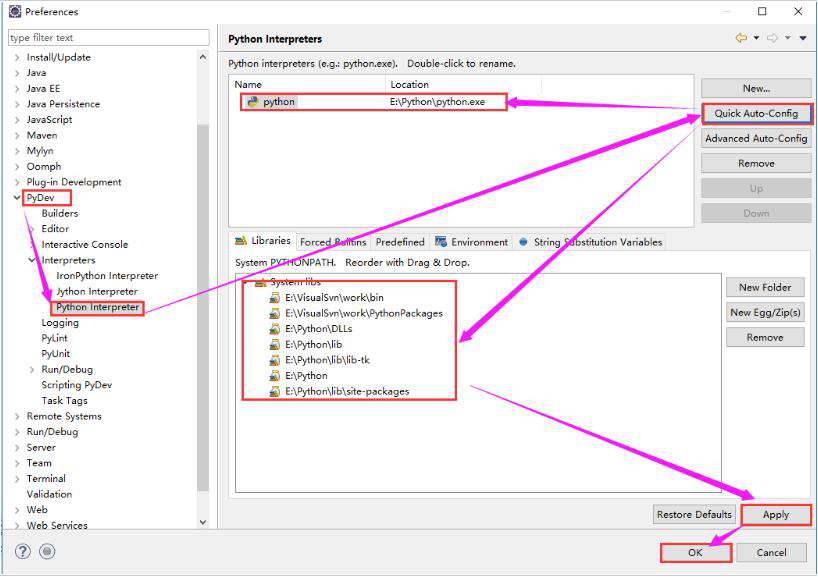Click the tree scrollbar up arrow
This screenshot has width=818, height=577.
[202, 56]
